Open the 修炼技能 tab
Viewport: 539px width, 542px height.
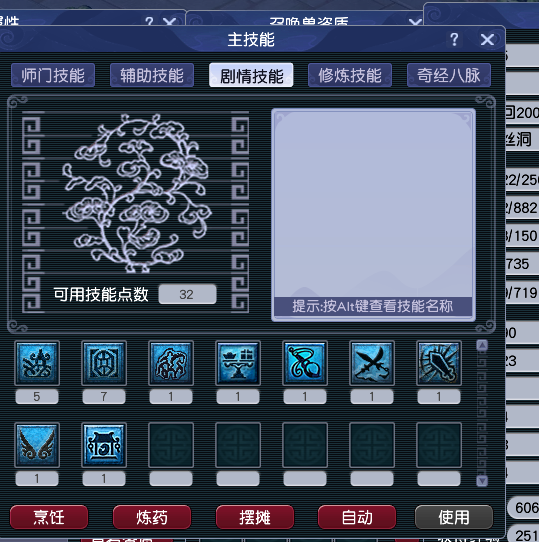tap(350, 75)
